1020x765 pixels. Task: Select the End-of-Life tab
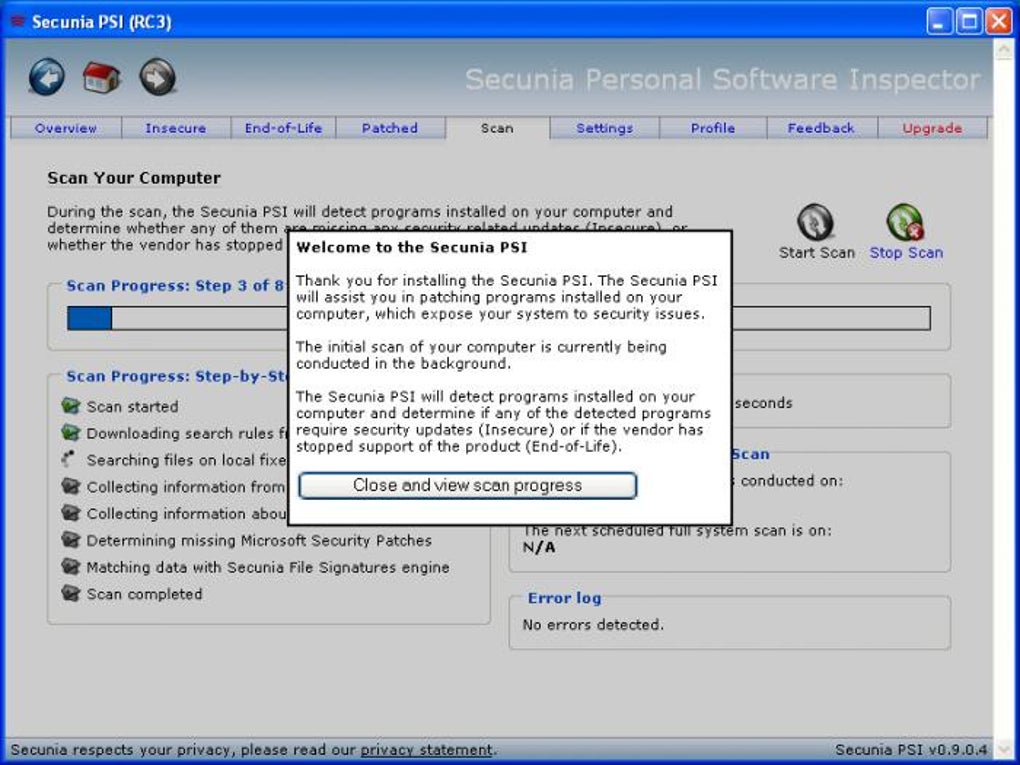[x=281, y=128]
